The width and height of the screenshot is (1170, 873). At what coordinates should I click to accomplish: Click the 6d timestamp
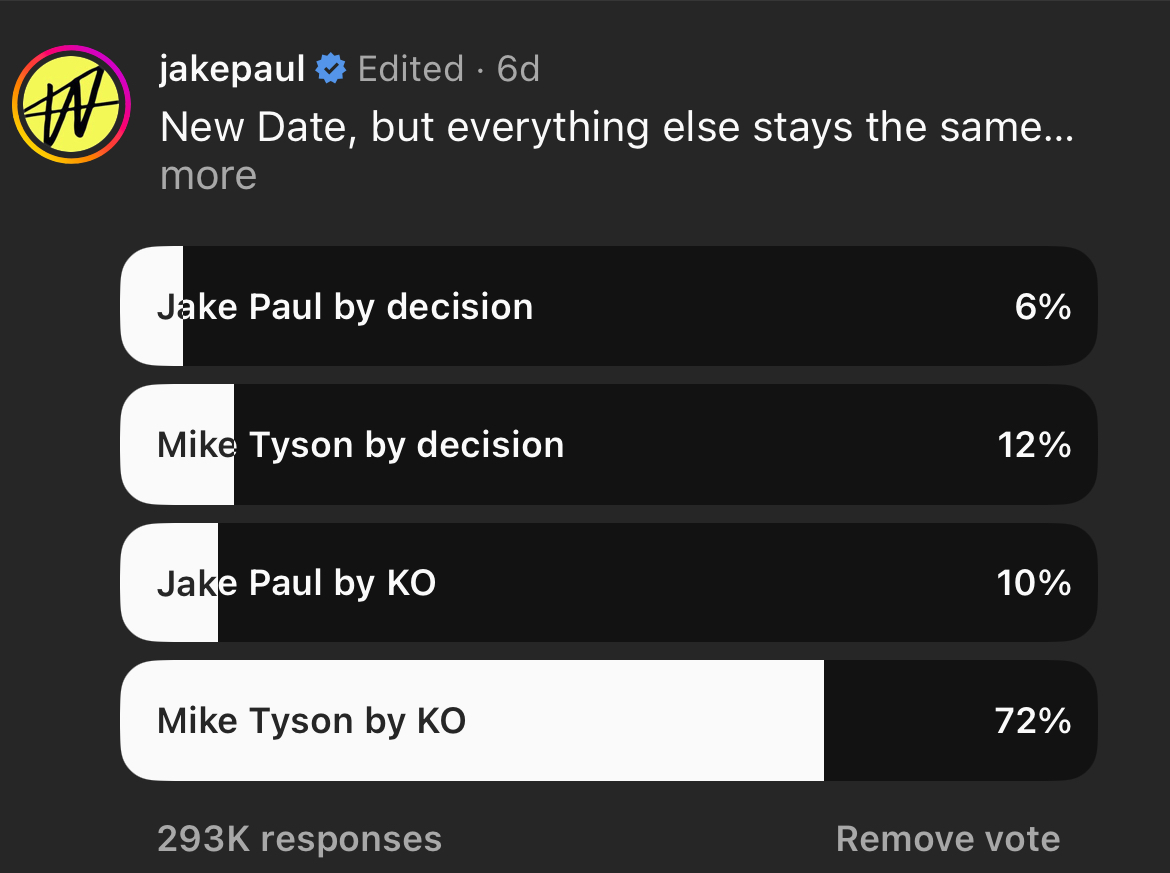tap(518, 69)
